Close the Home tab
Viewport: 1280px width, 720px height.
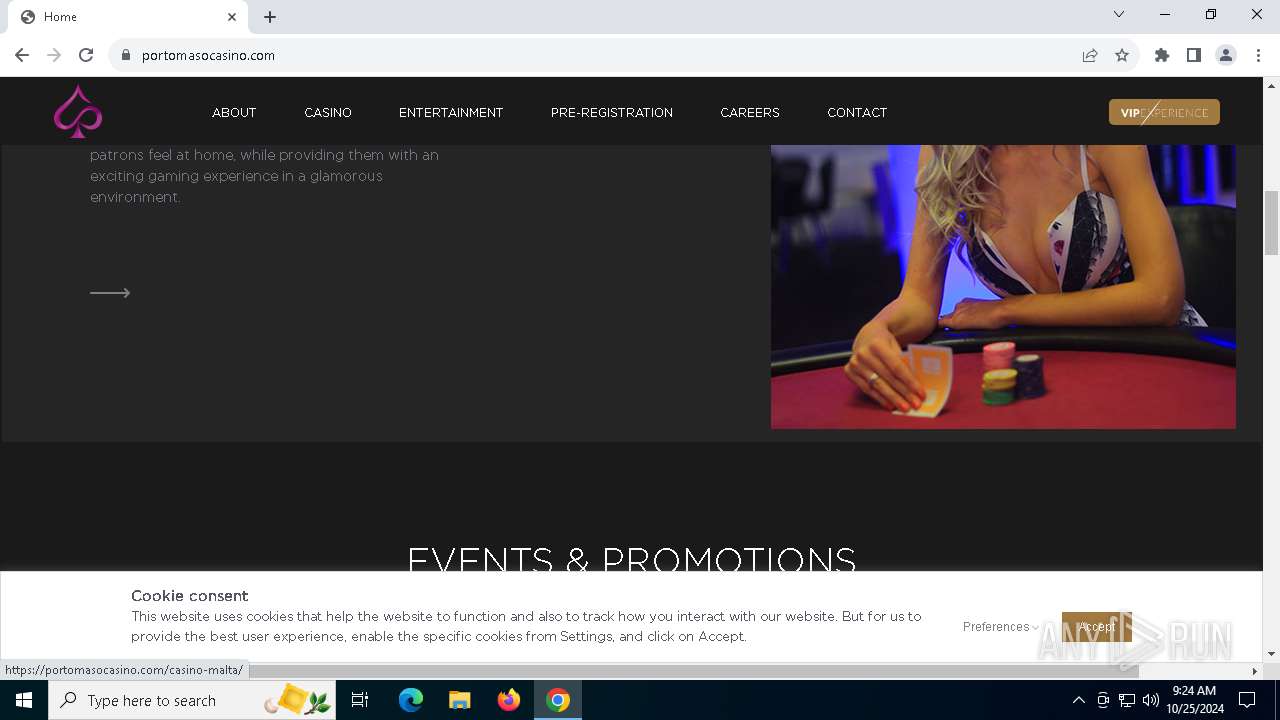232,17
